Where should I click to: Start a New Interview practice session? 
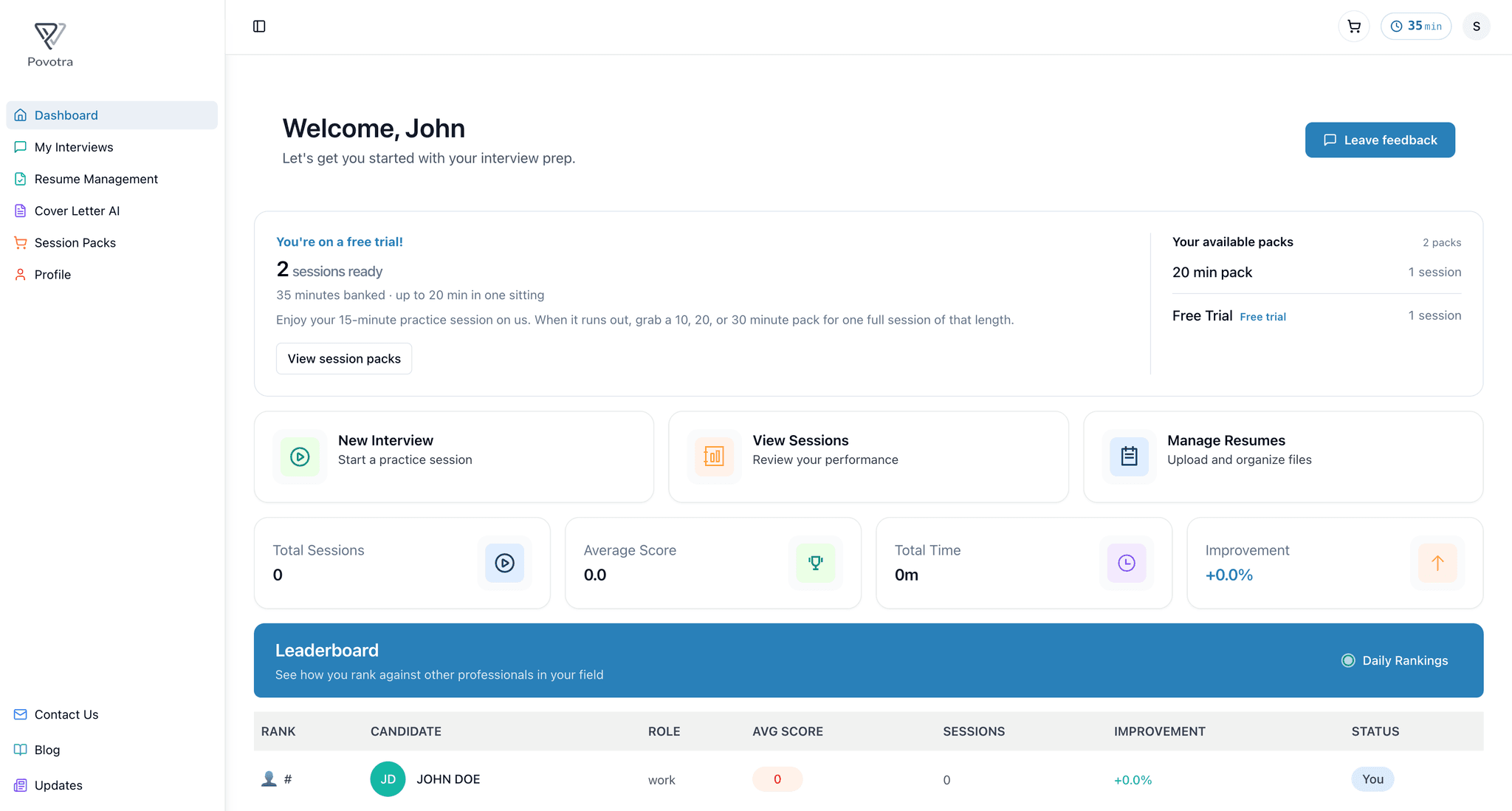[x=454, y=456]
